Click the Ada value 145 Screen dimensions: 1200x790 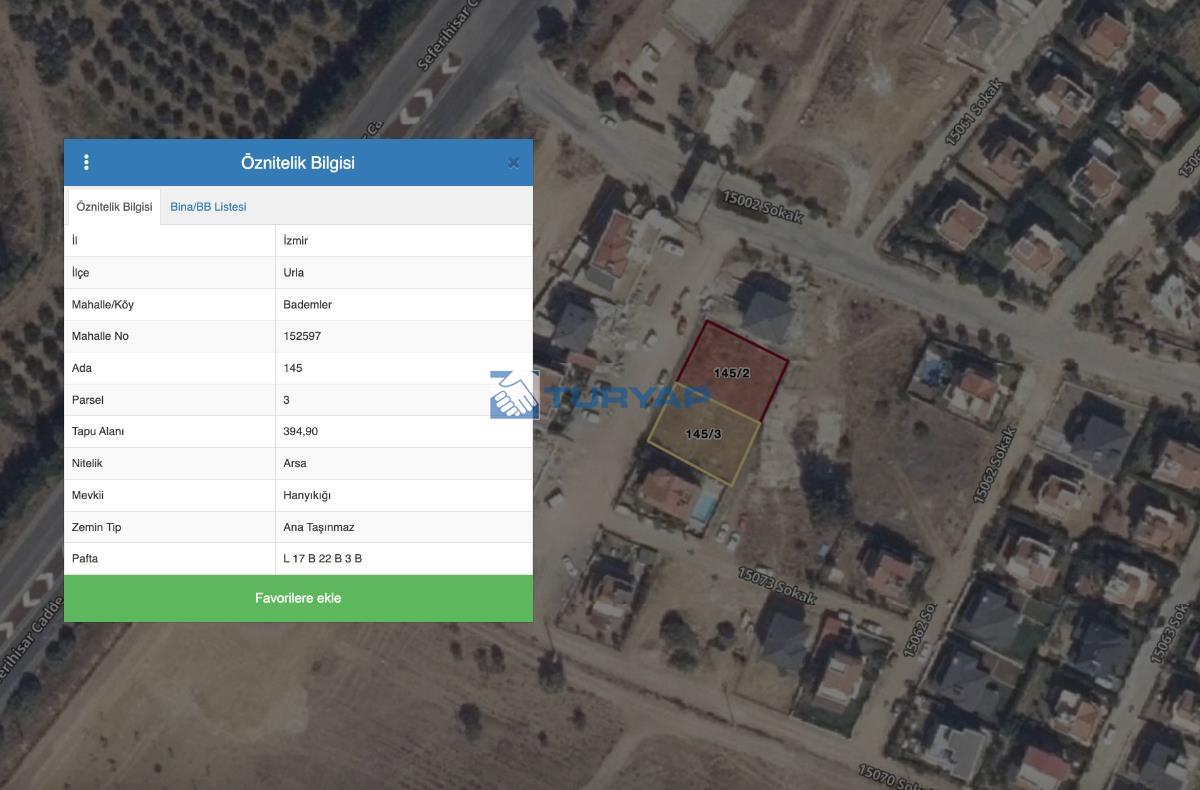click(293, 368)
